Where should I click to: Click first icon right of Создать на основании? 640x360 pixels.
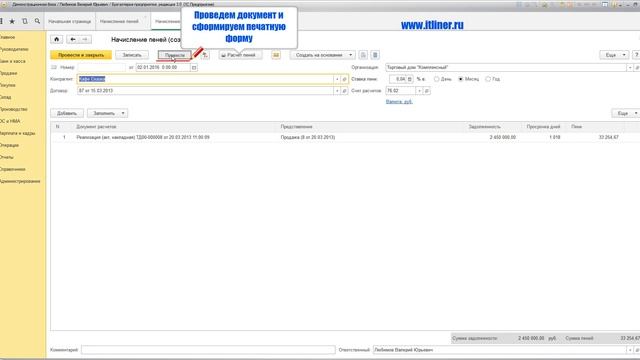363,55
